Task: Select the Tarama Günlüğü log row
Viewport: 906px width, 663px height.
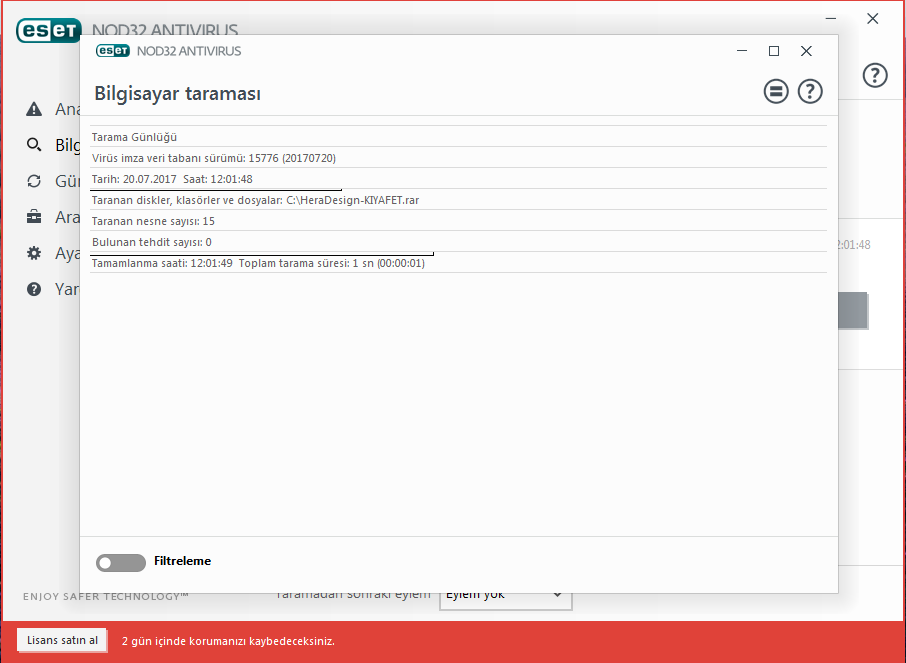Action: [458, 137]
